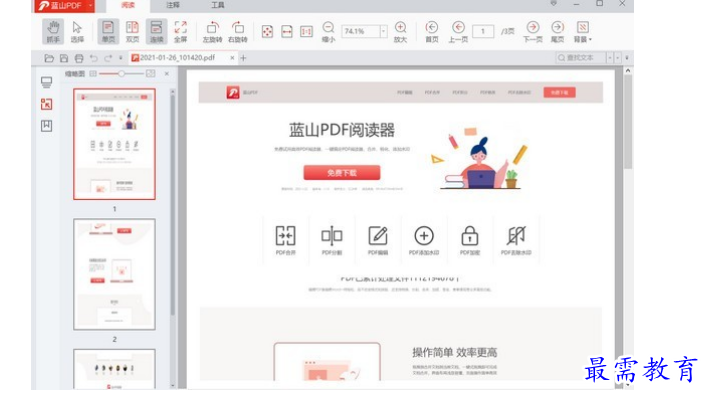Select the arrow Select (选择) tool
Screen dimensions: 706x401
click(x=77, y=32)
